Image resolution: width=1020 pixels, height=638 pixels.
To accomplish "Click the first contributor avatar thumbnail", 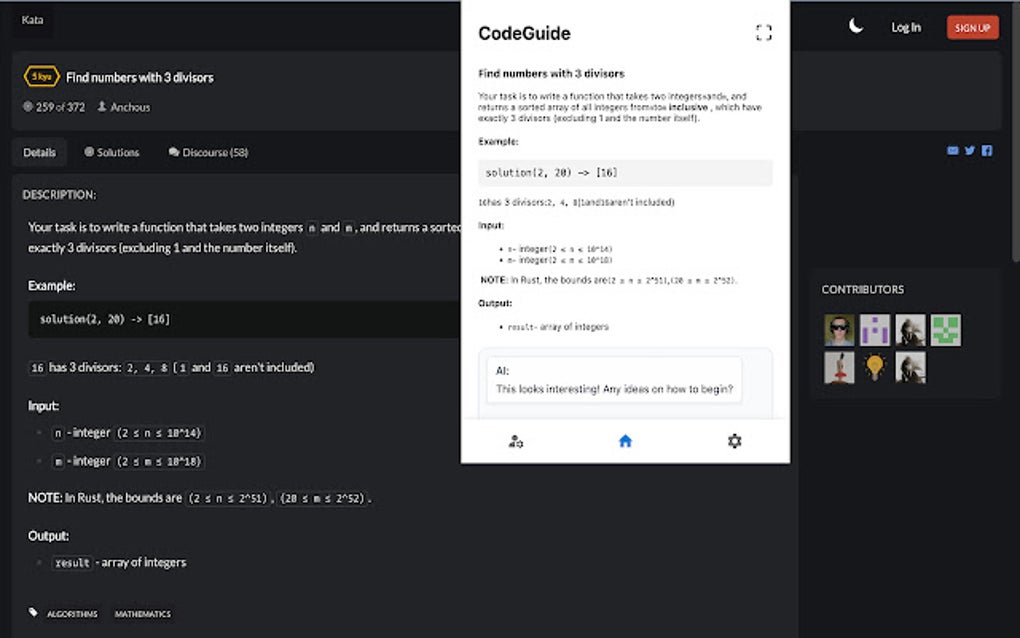I will (x=838, y=329).
